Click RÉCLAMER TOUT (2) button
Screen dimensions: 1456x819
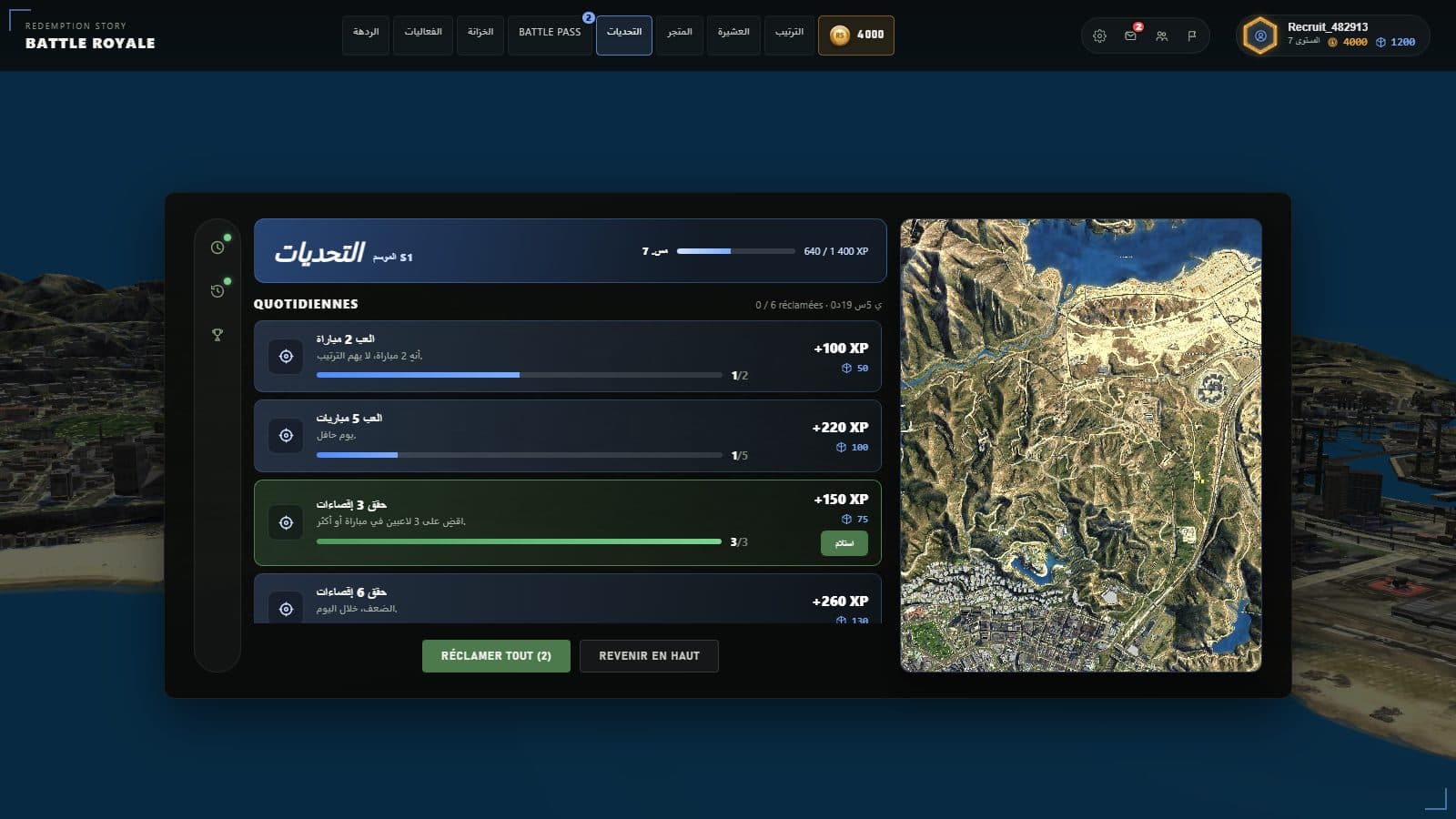496,656
